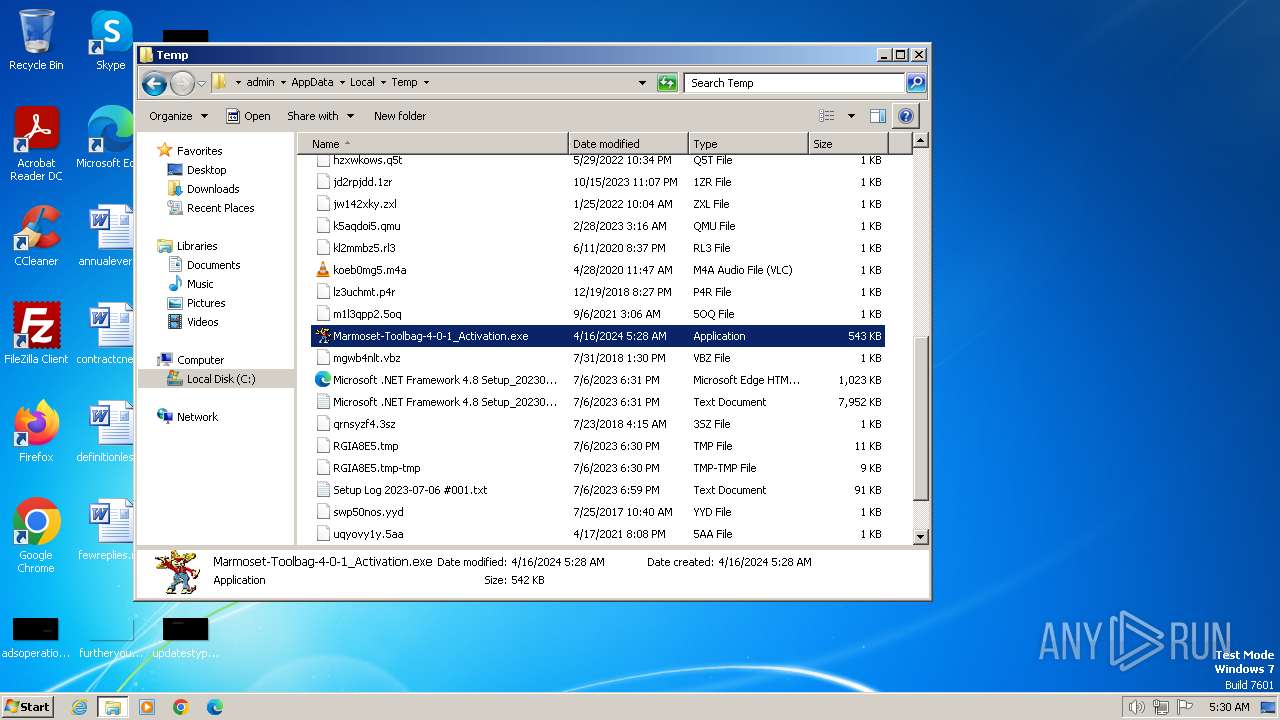1280x720 pixels.
Task: Sort by the Size column header
Action: (848, 144)
